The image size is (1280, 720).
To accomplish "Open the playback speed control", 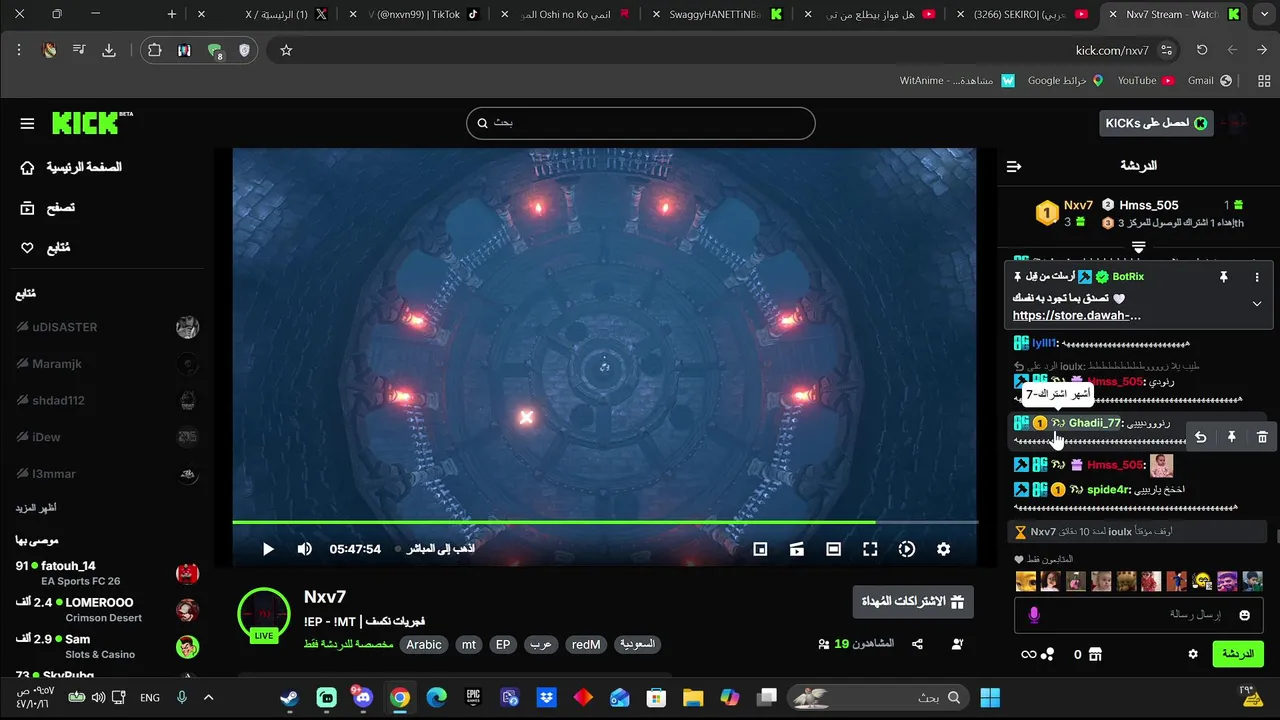I will tap(907, 549).
